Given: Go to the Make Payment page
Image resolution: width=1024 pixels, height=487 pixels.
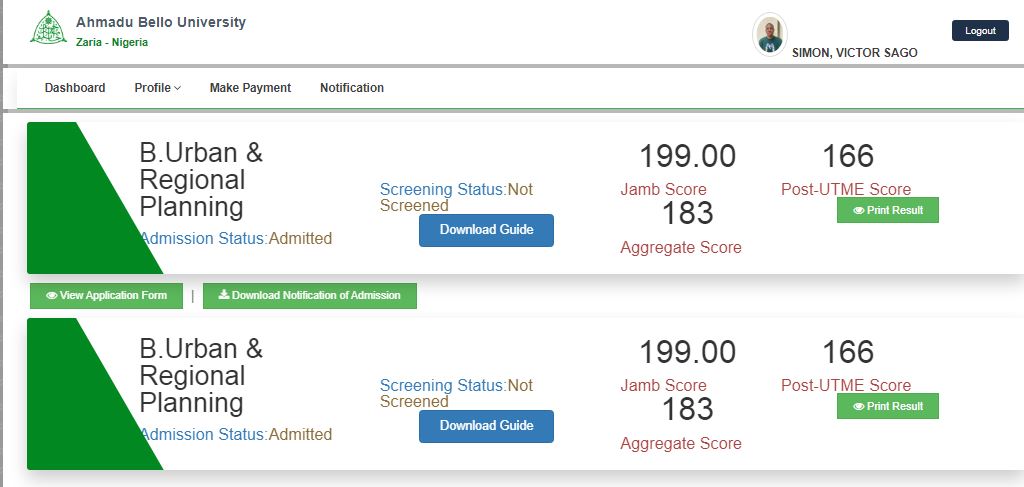Looking at the screenshot, I should pos(250,88).
